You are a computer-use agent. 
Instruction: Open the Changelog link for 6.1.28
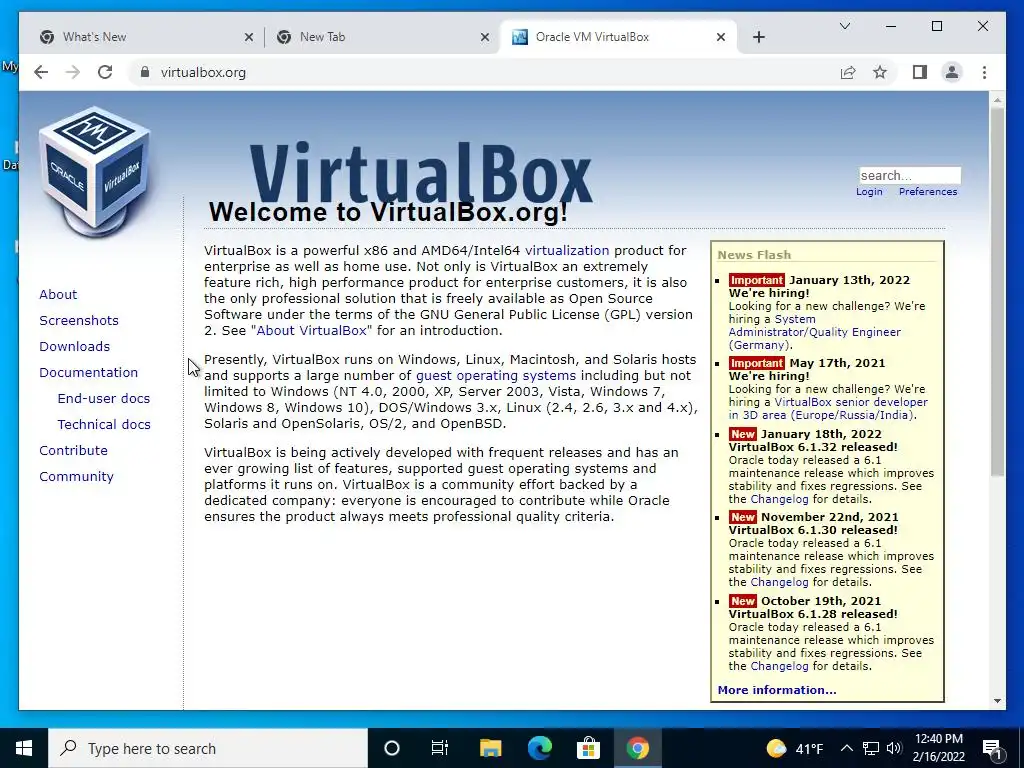coord(779,666)
